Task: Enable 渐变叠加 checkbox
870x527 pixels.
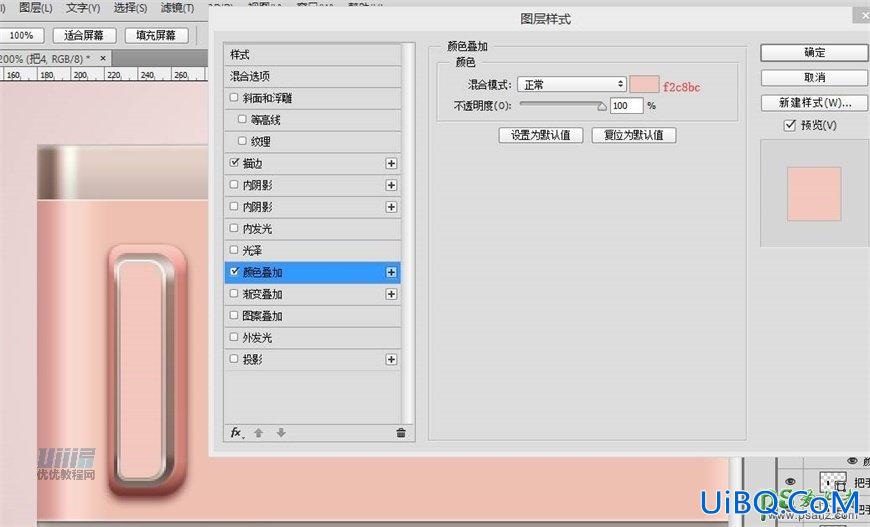Action: coord(234,293)
